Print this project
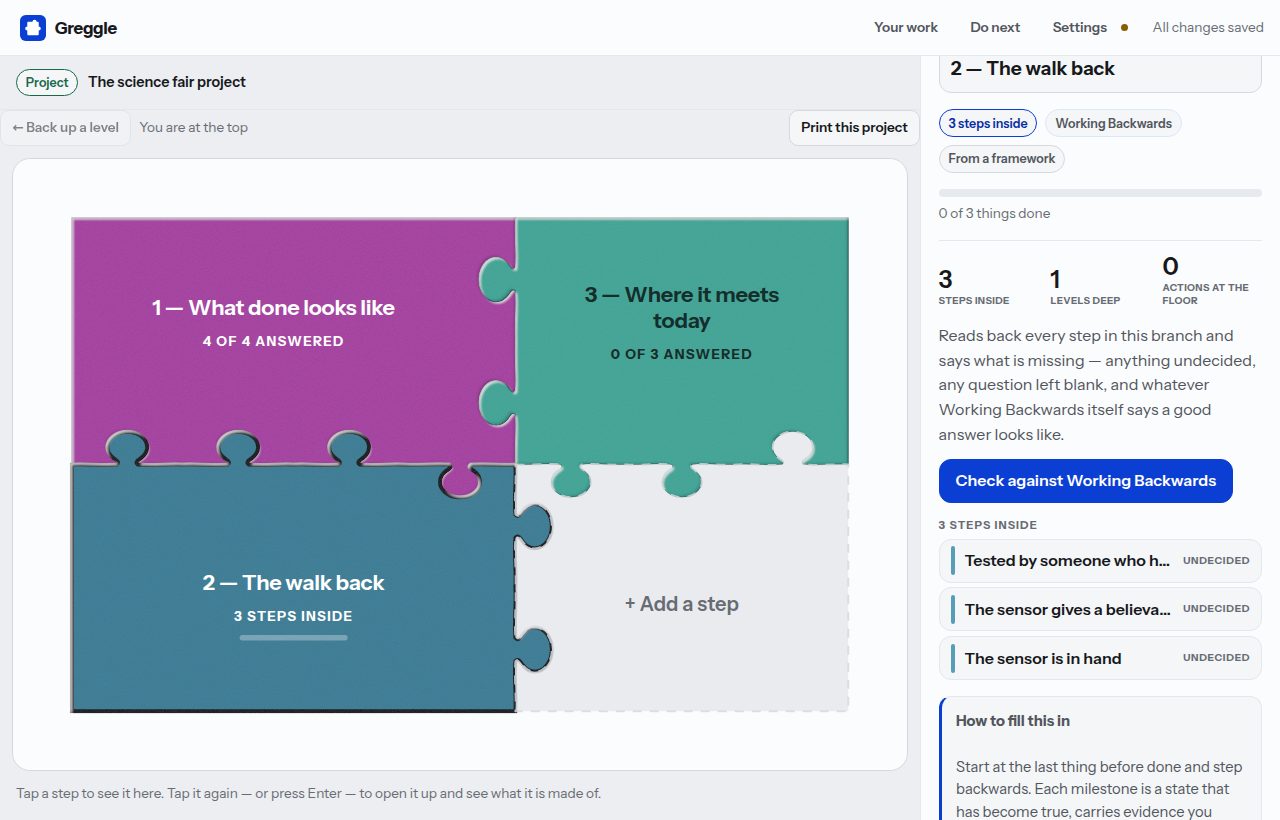The height and width of the screenshot is (820, 1280). coord(854,127)
